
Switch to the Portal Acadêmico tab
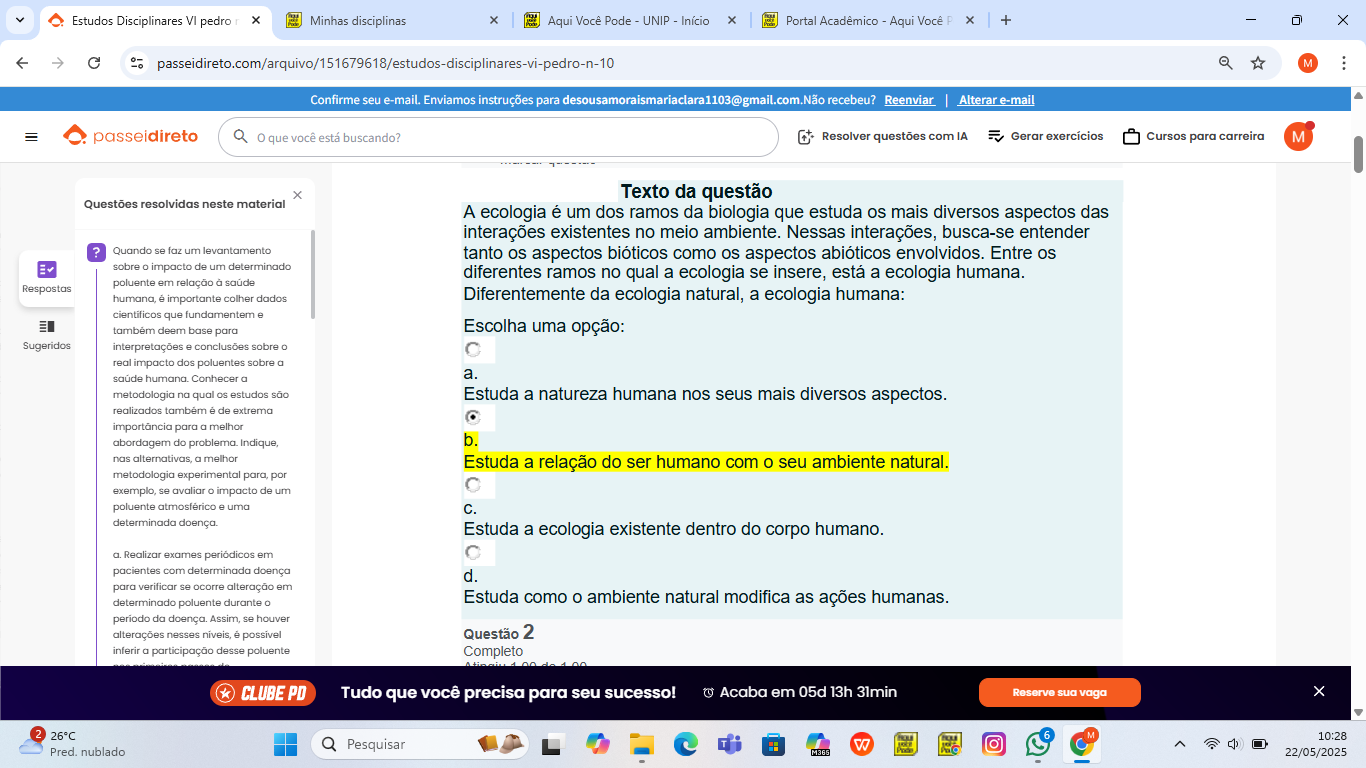(x=867, y=20)
